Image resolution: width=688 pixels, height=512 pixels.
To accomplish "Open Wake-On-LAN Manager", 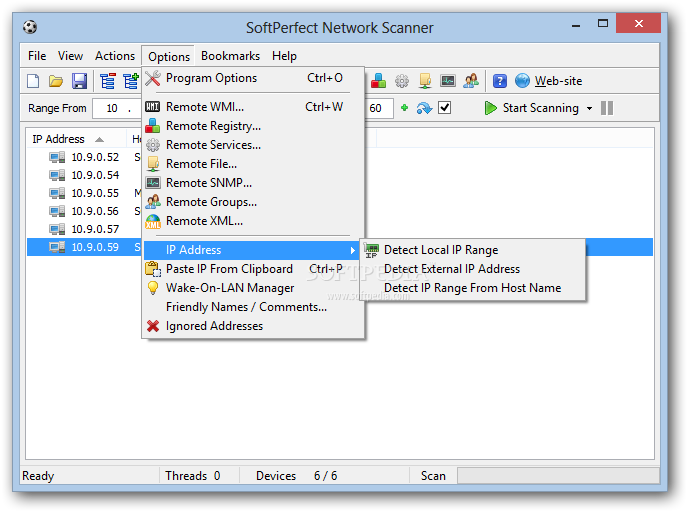I will pyautogui.click(x=253, y=288).
